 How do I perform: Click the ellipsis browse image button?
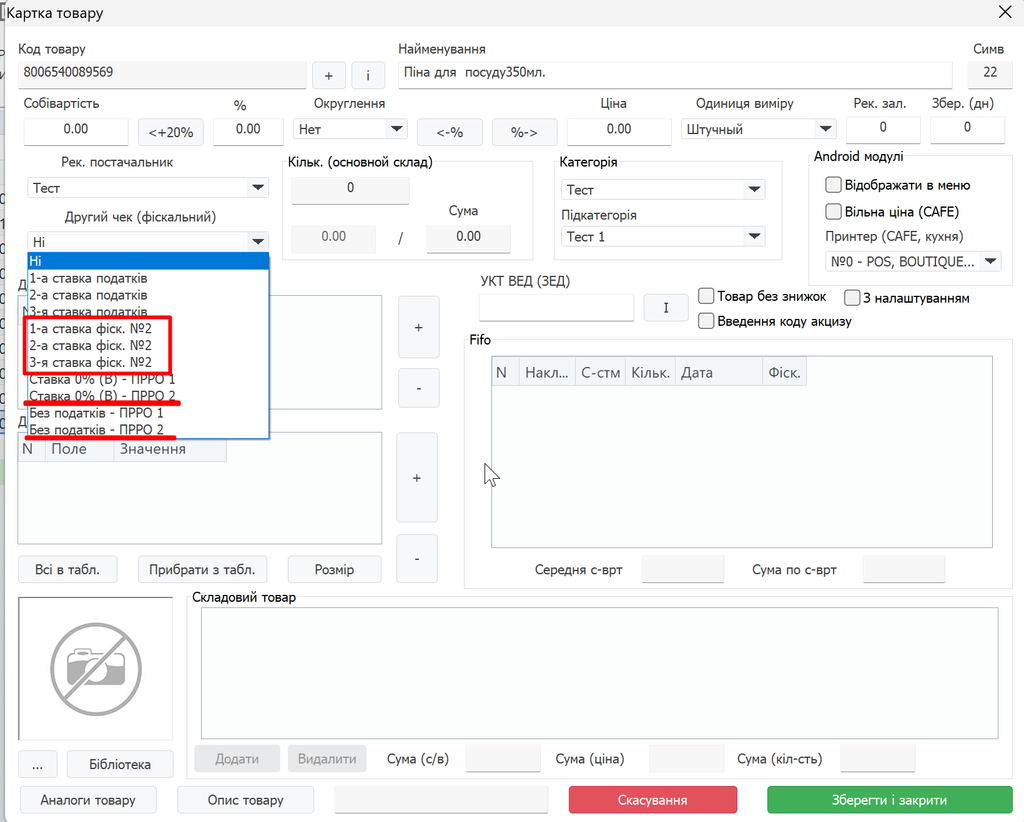pos(38,765)
